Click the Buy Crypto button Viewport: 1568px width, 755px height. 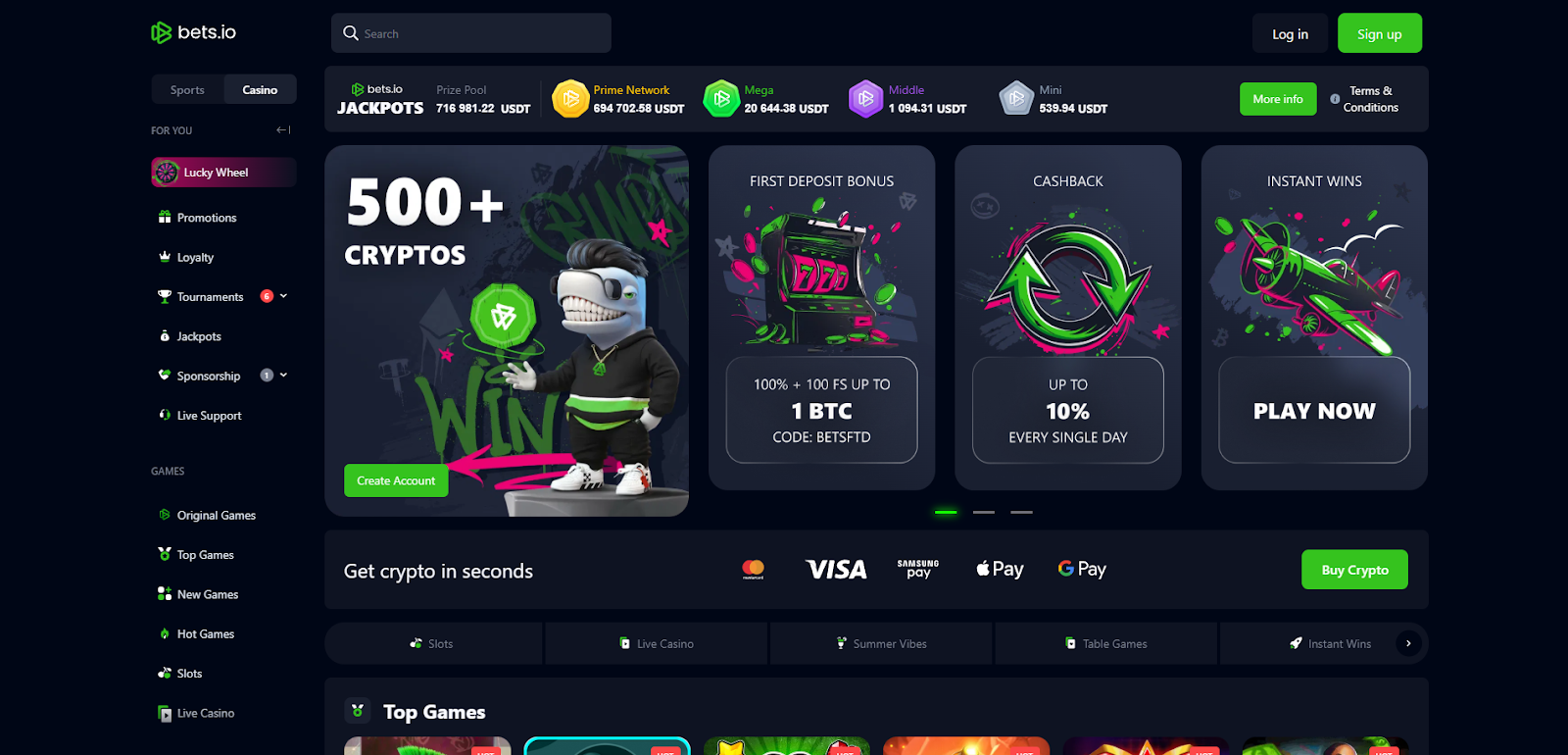coord(1354,570)
